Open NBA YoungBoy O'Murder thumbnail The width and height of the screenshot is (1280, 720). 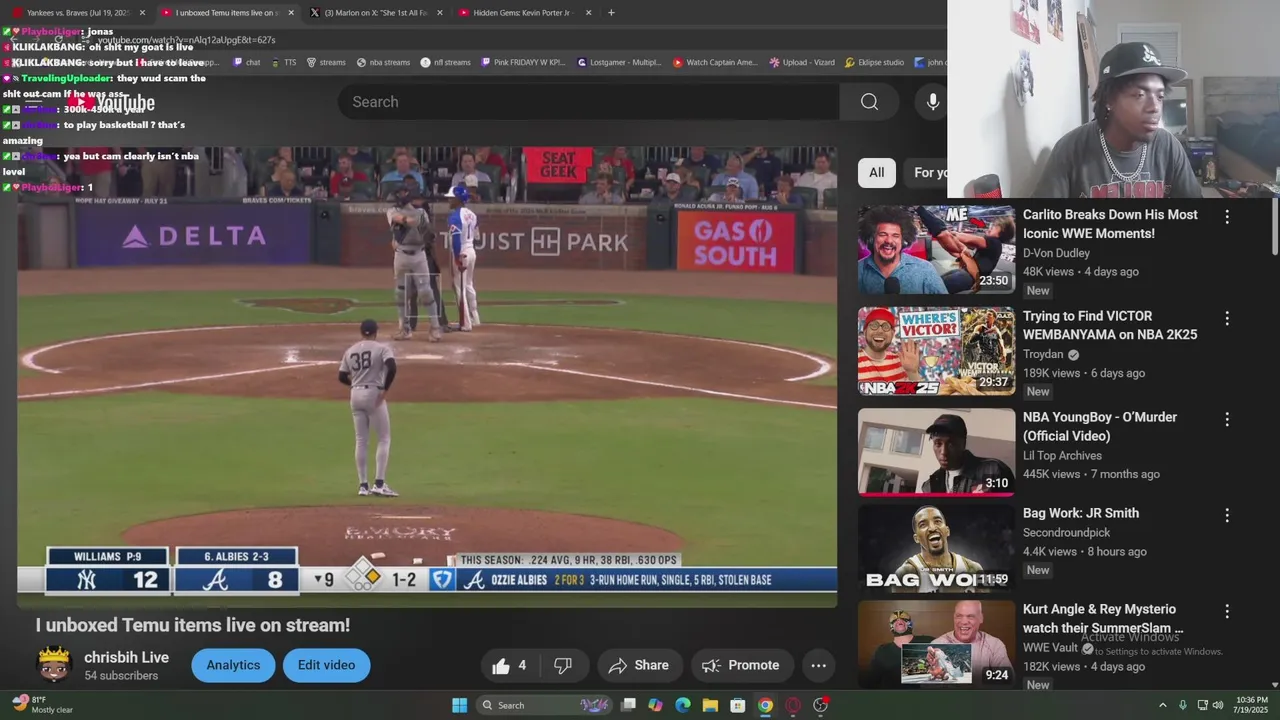[x=936, y=452]
